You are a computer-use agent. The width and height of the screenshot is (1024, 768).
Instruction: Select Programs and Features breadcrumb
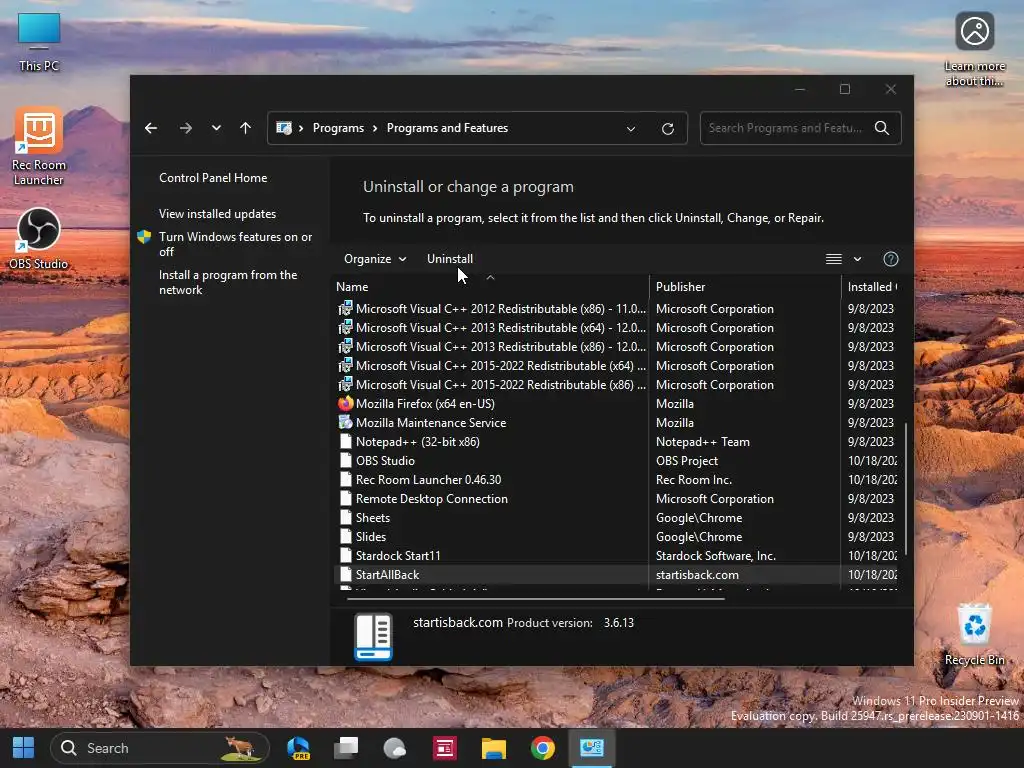tap(447, 128)
